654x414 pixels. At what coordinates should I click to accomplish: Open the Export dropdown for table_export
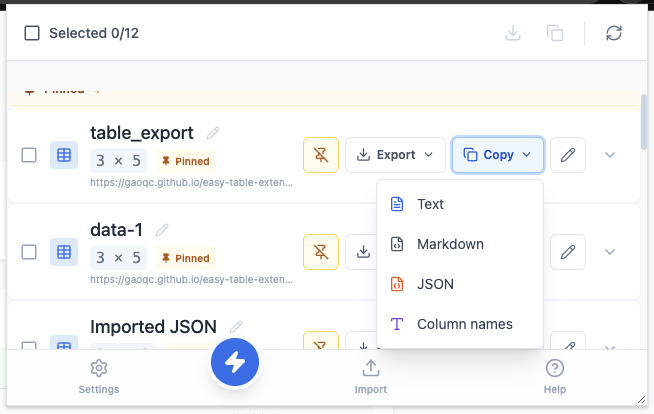click(x=395, y=155)
